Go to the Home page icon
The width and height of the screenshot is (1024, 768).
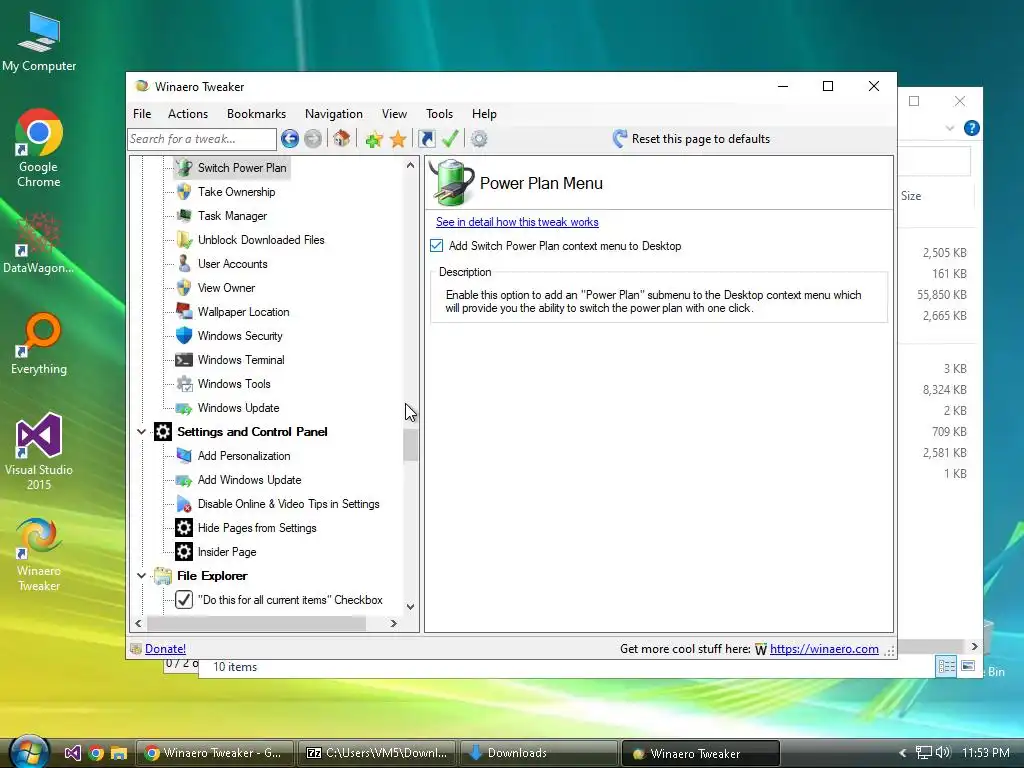coord(342,138)
